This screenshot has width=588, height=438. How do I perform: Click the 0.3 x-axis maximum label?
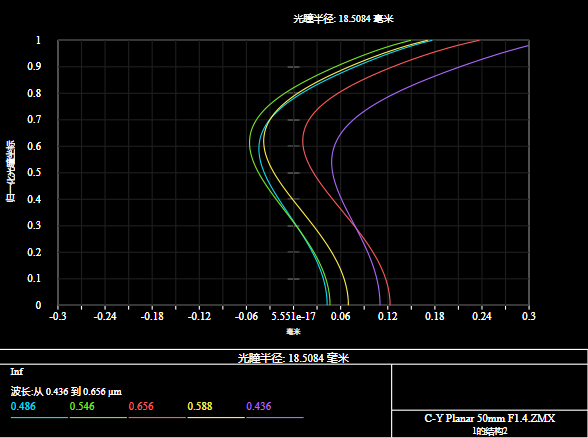click(528, 316)
